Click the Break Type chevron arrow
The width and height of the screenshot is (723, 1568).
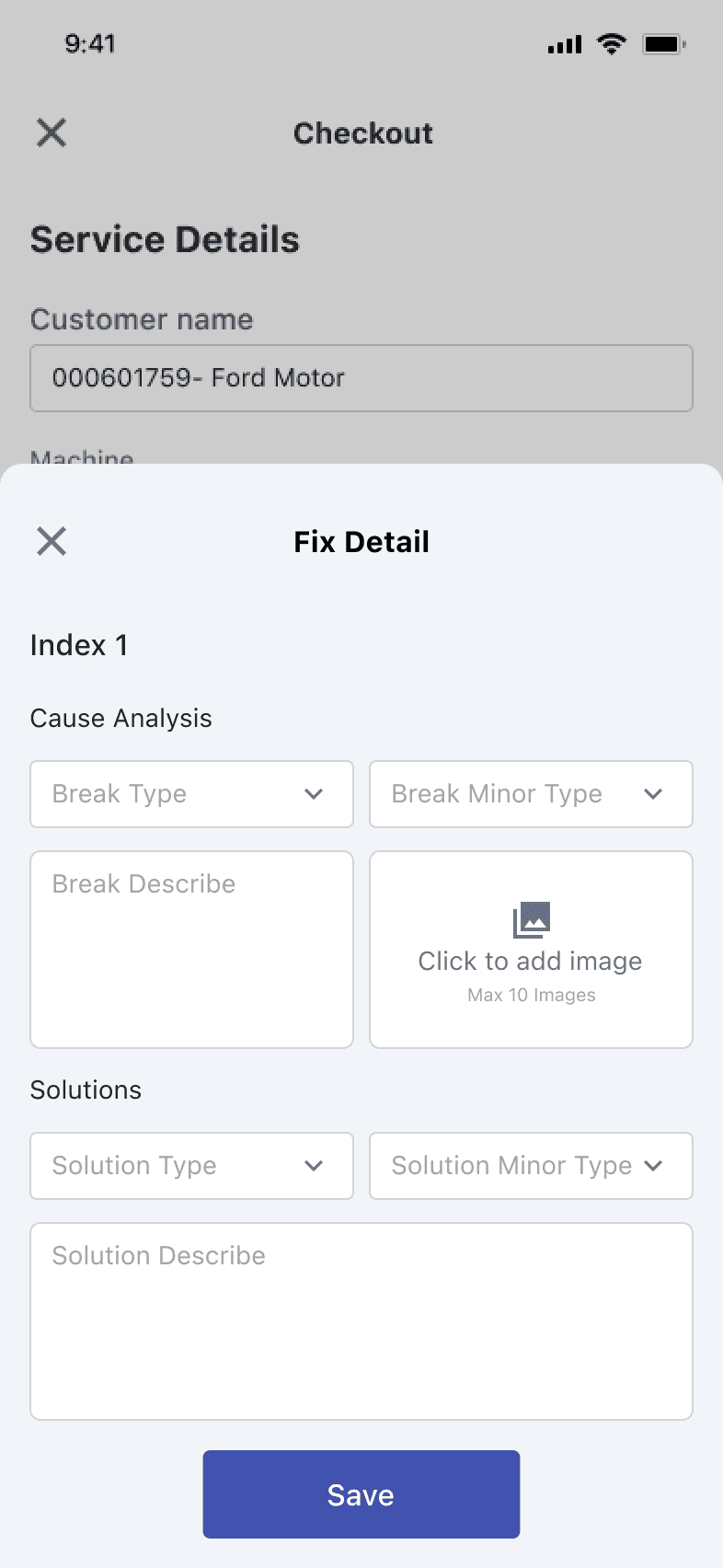[314, 794]
